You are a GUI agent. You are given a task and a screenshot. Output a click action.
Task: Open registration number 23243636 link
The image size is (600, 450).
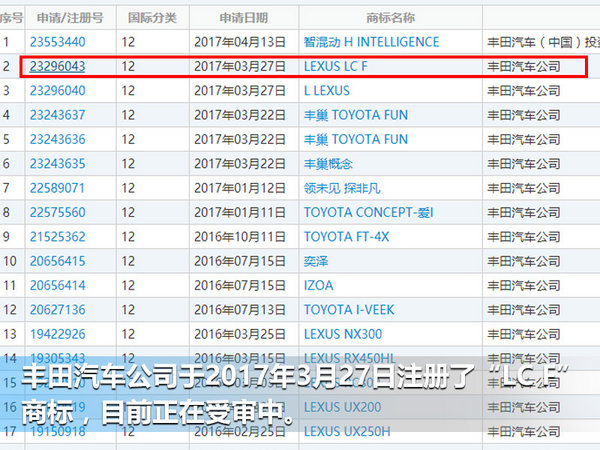[57, 139]
